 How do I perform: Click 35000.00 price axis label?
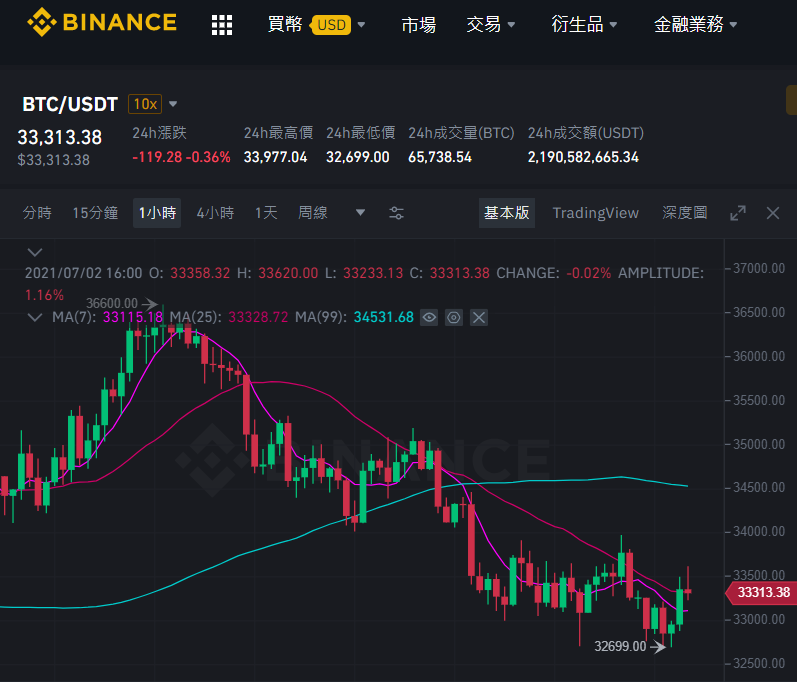pos(759,444)
